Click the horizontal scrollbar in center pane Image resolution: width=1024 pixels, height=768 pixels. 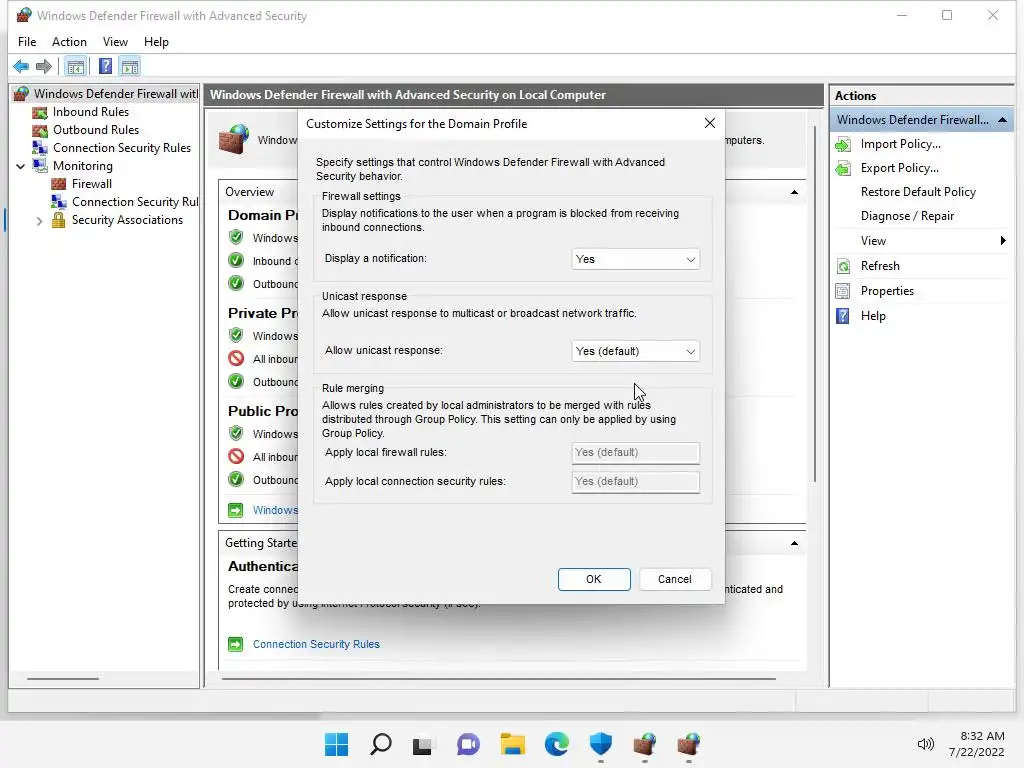click(499, 679)
